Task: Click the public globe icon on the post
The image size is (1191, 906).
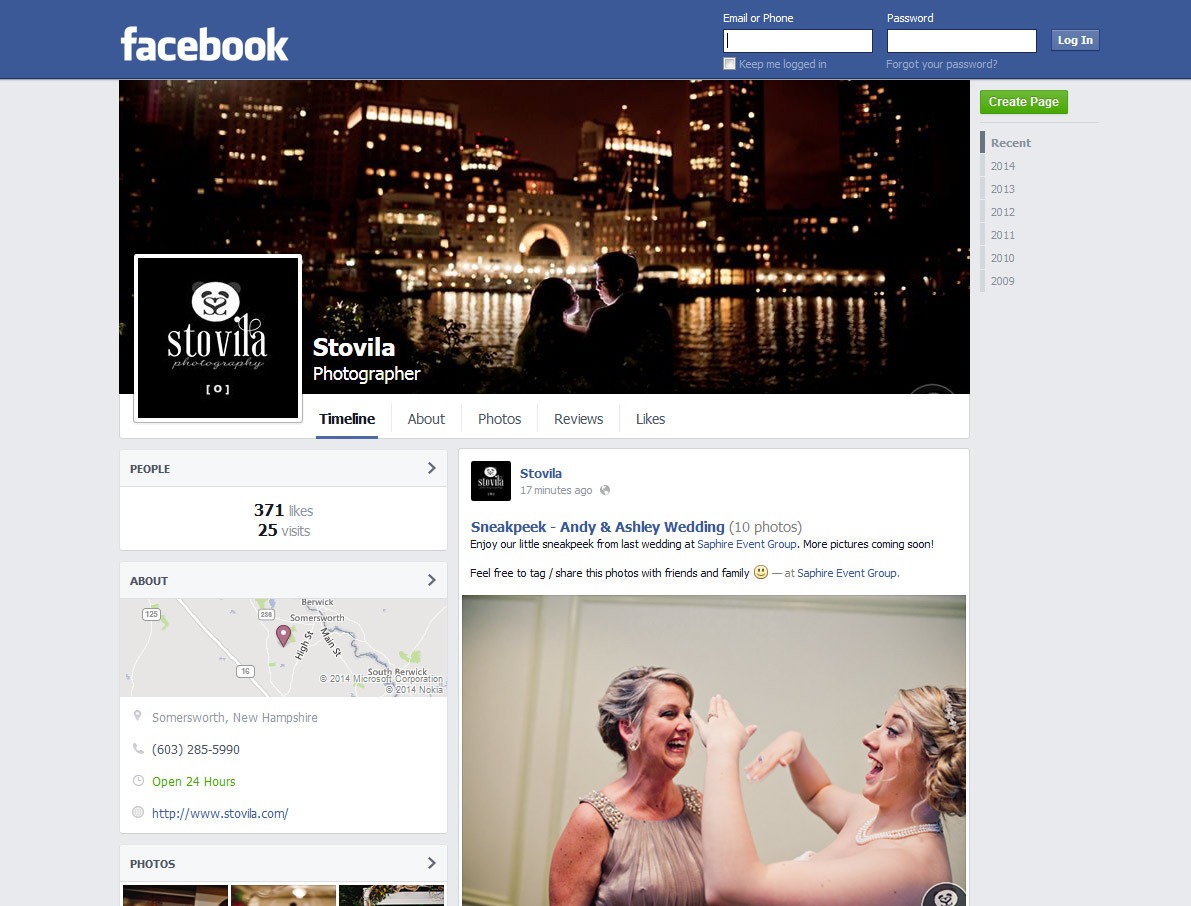Action: click(x=605, y=490)
